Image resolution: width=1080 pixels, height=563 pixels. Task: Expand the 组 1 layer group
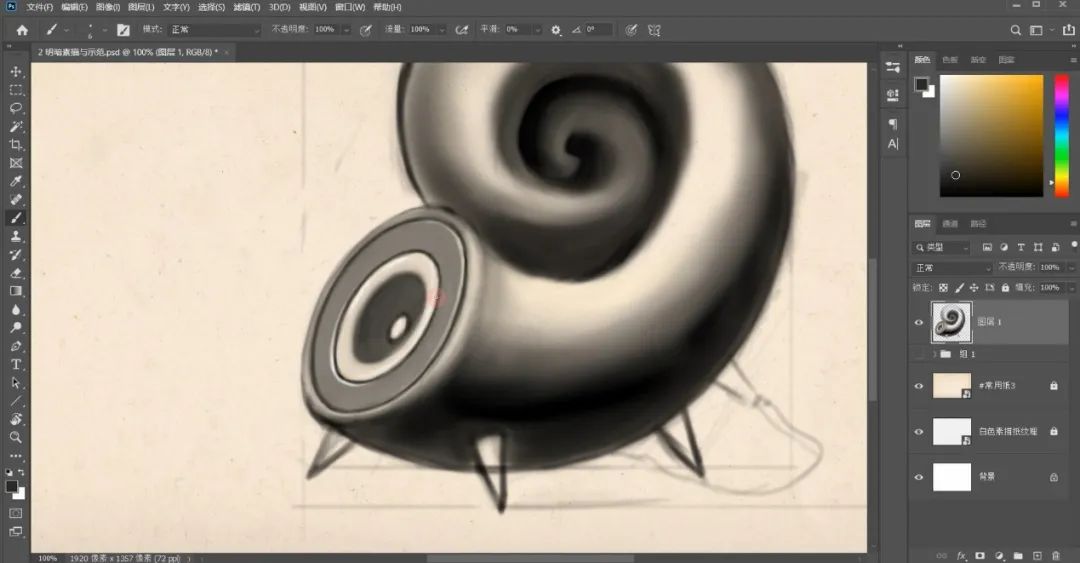pyautogui.click(x=935, y=354)
